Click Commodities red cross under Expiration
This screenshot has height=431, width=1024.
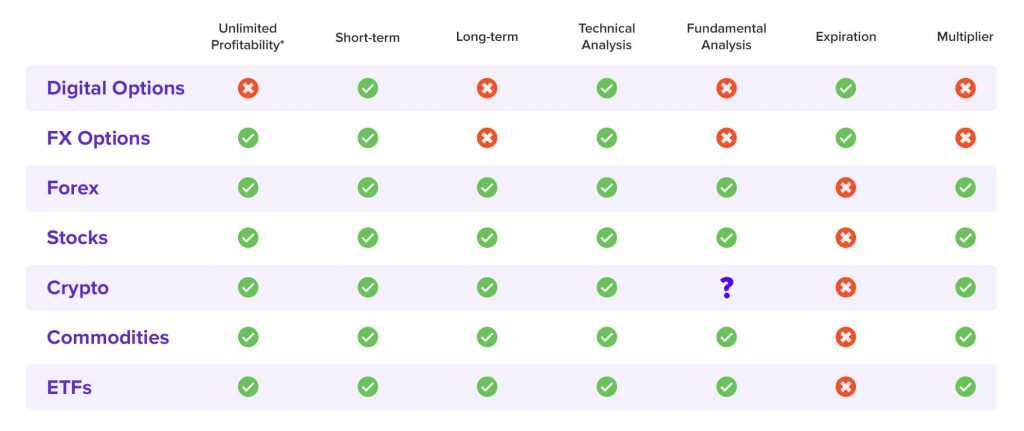[846, 338]
